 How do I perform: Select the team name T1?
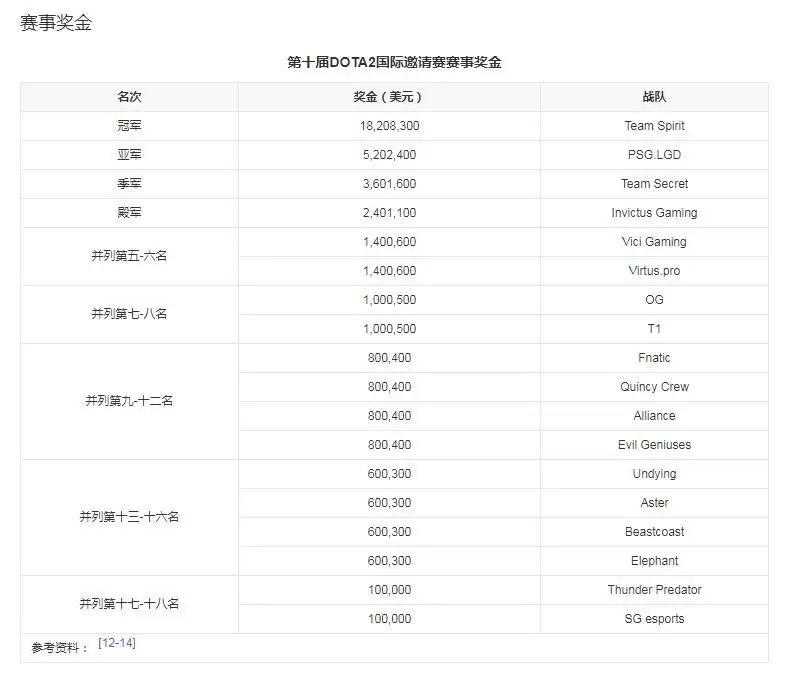pos(654,329)
